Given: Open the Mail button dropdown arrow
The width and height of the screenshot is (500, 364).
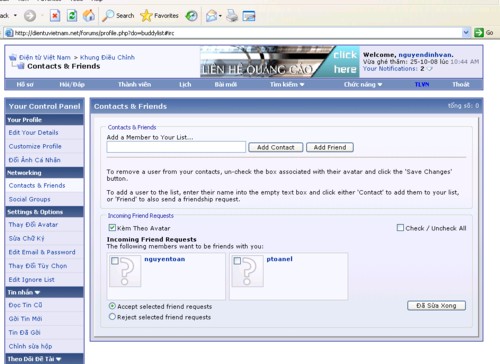Looking at the screenshot, I should click(x=220, y=16).
